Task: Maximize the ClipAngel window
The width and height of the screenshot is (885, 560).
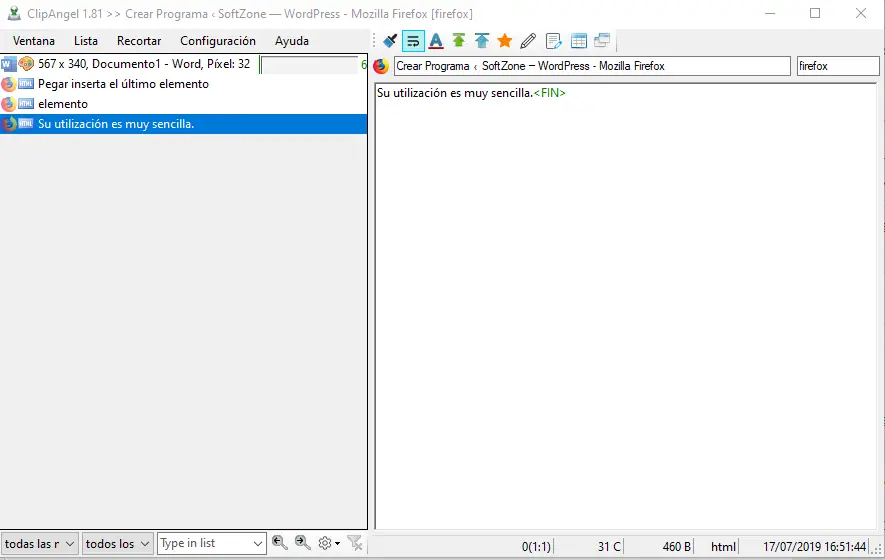Action: point(815,13)
